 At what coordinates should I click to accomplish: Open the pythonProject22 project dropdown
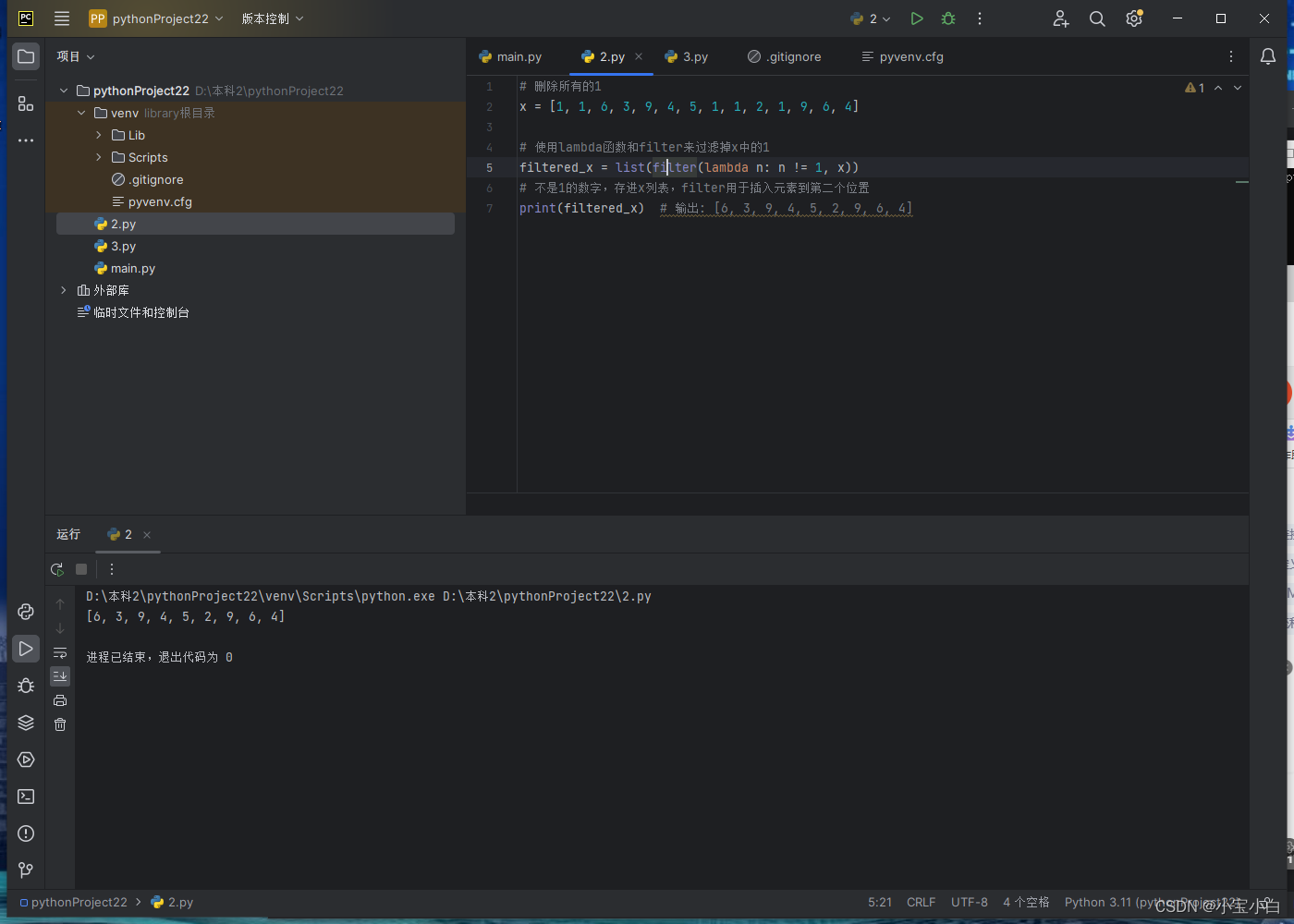[156, 18]
